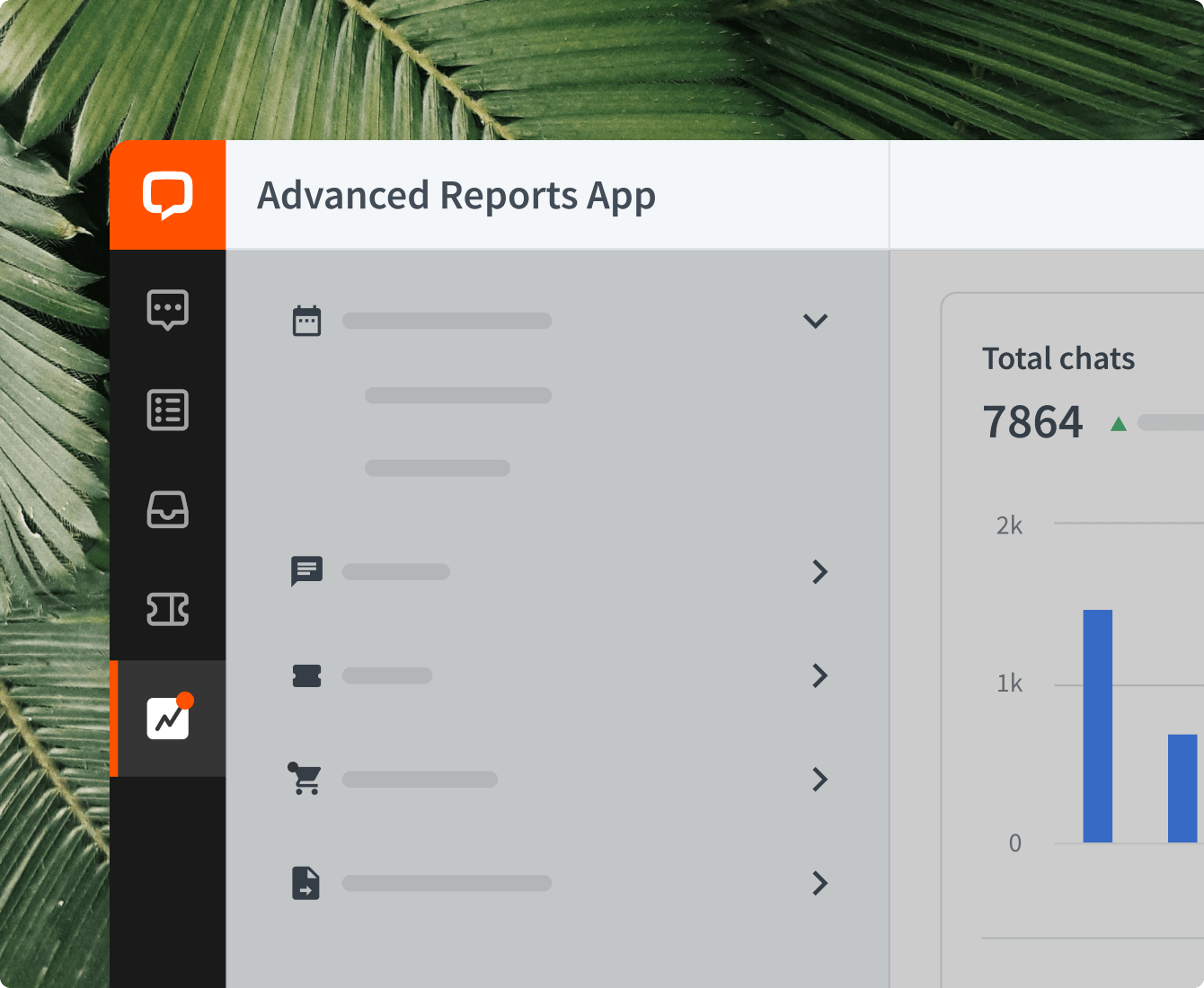Click the 2k axis label
Screen dimensions: 1204x988
(1009, 525)
